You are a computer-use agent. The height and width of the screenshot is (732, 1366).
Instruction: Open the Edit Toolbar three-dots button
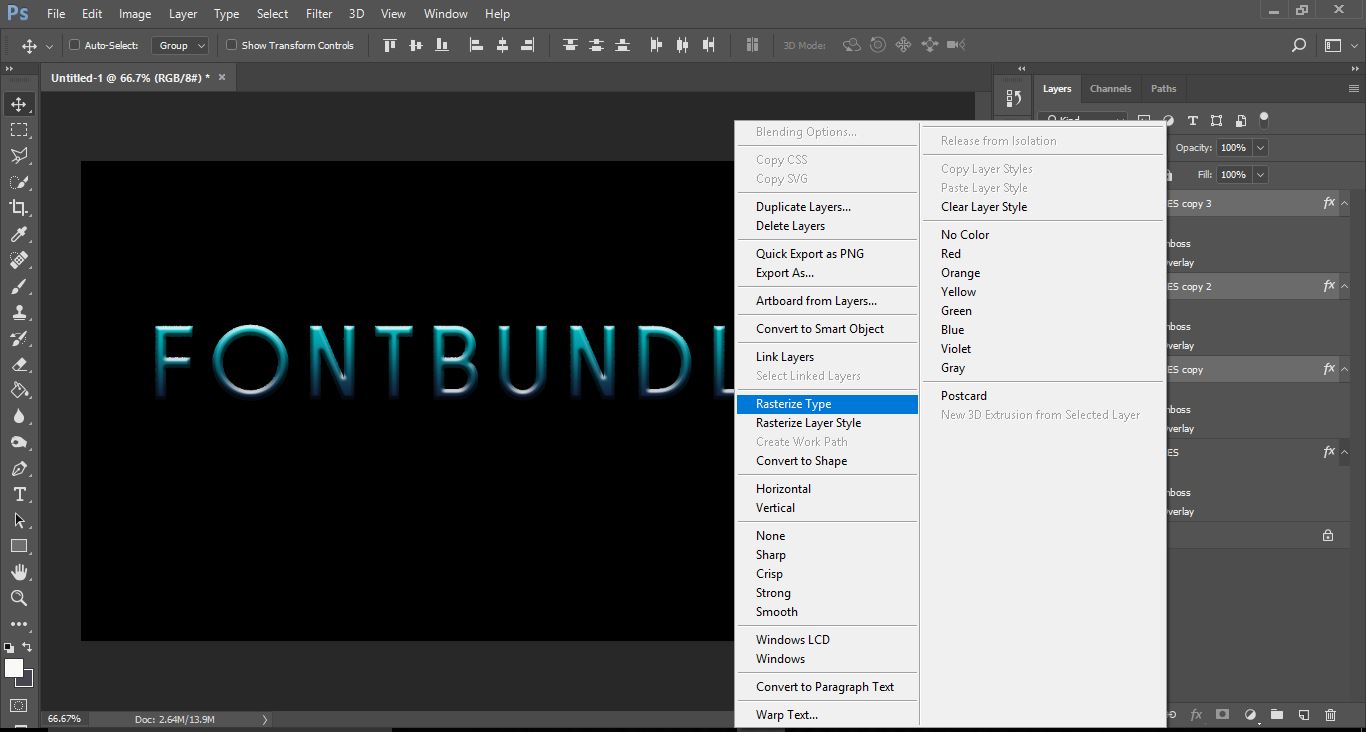pos(19,624)
